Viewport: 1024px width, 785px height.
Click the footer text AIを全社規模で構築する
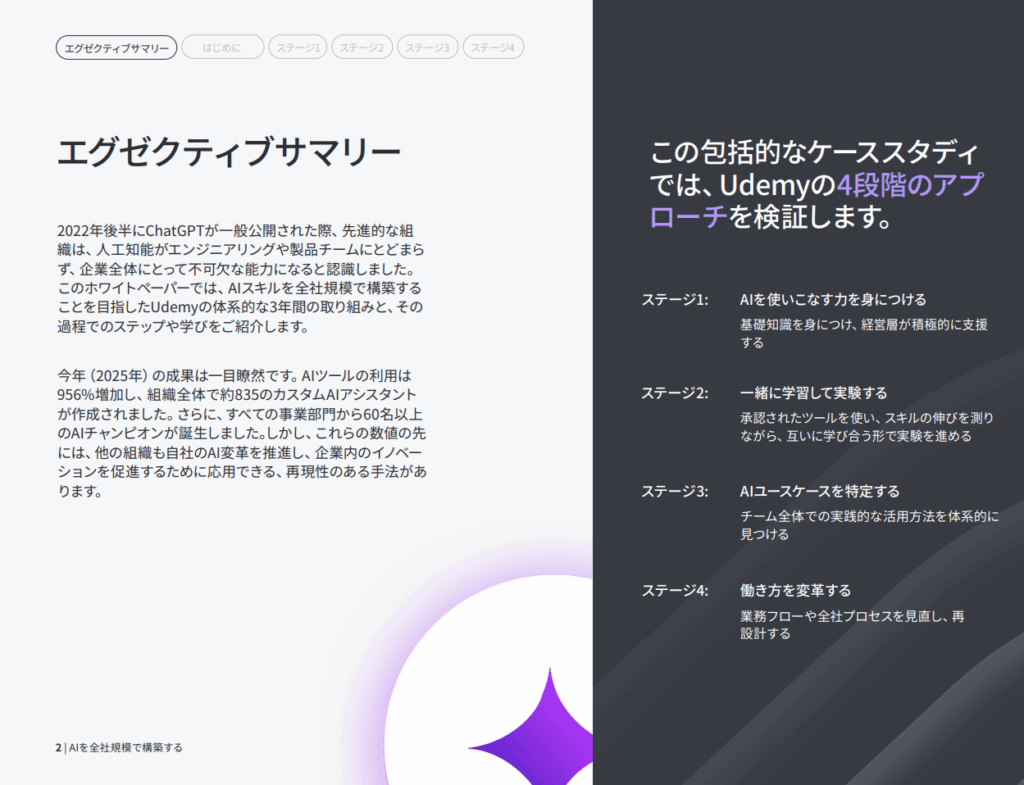pyautogui.click(x=126, y=747)
